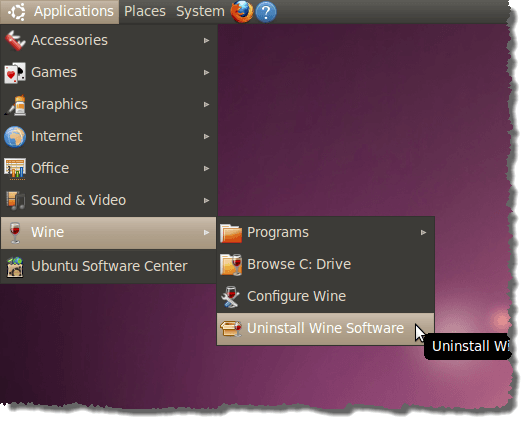Click the Internet globe icon
This screenshot has height=424, width=528.
click(15, 136)
